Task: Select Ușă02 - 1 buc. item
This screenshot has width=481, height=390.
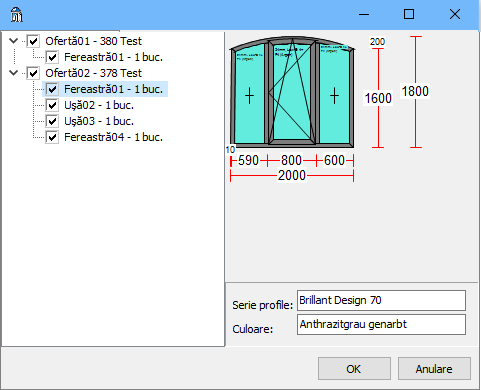Action: 99,105
